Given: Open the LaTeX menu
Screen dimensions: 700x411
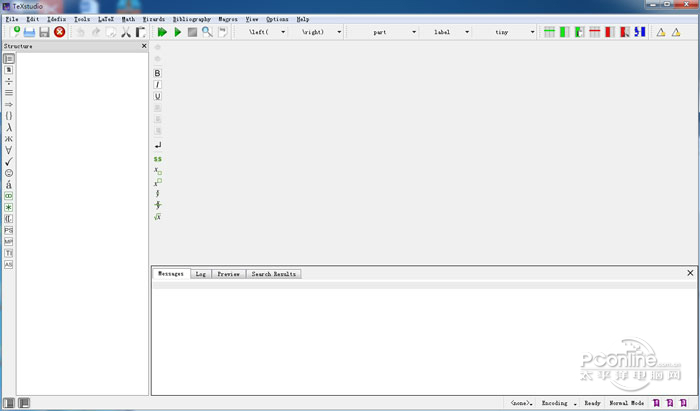Looking at the screenshot, I should (106, 19).
